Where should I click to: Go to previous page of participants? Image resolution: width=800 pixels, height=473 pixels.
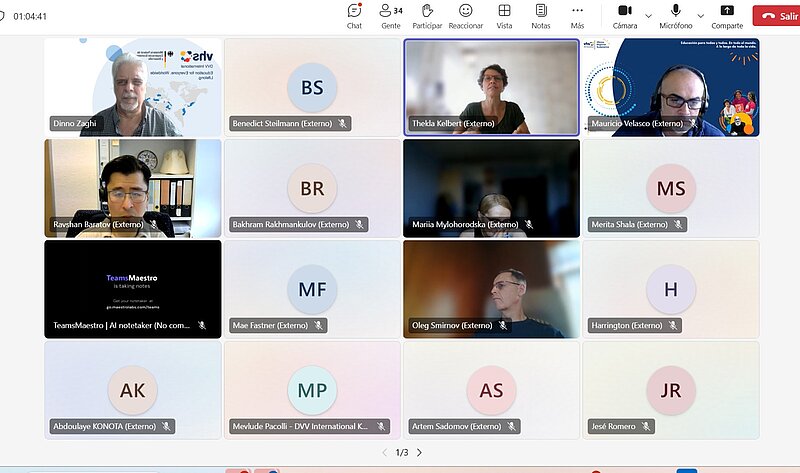coord(384,452)
